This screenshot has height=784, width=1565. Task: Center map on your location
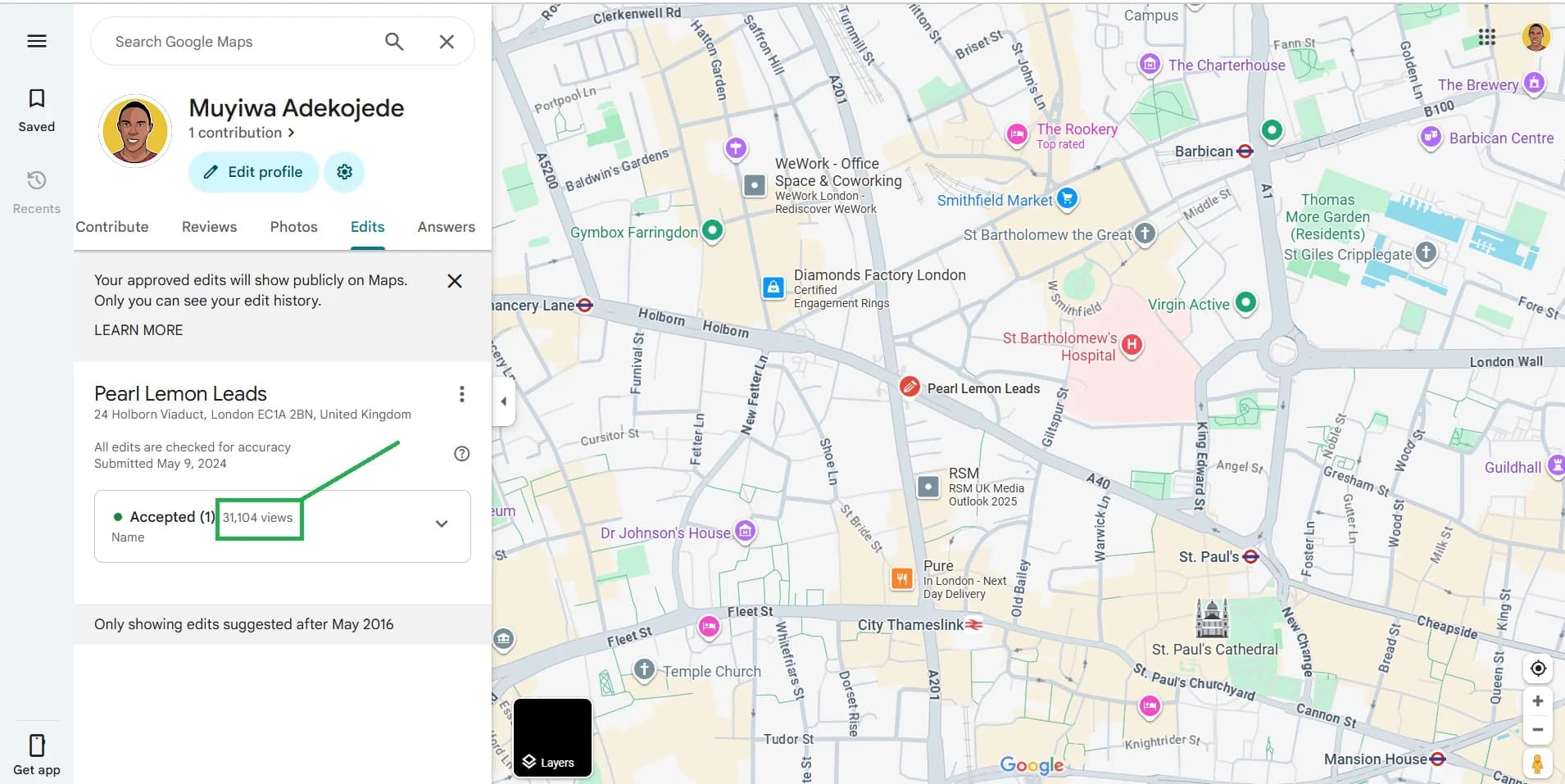point(1538,668)
